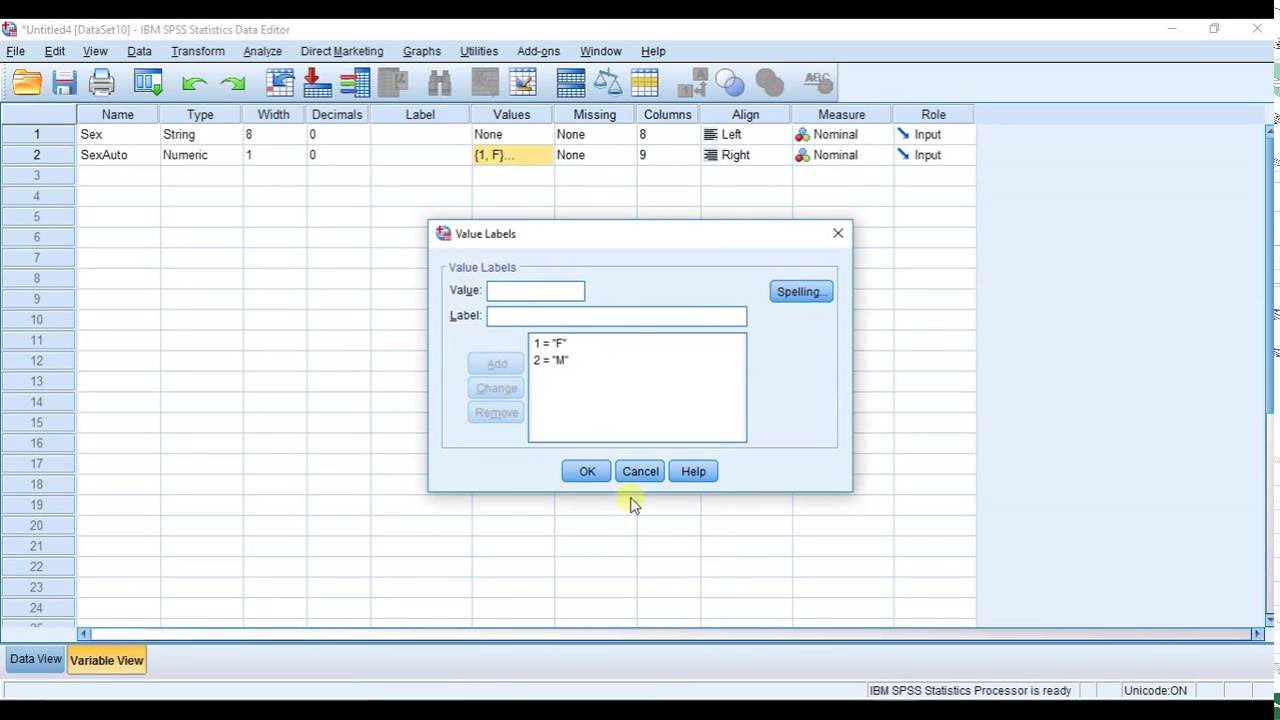Click the Values column header
1280x720 pixels.
coord(512,114)
